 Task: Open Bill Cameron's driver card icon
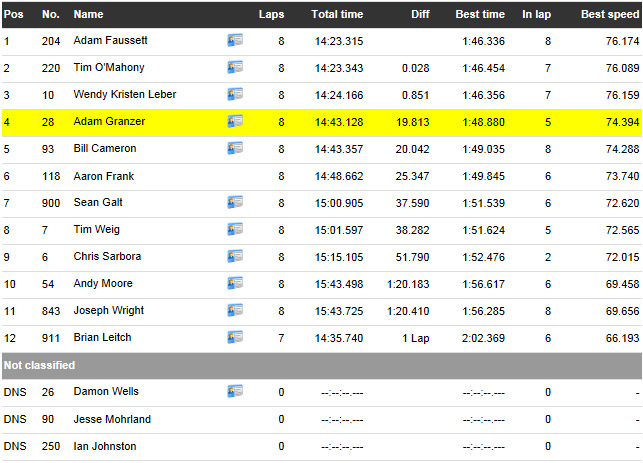[x=235, y=149]
